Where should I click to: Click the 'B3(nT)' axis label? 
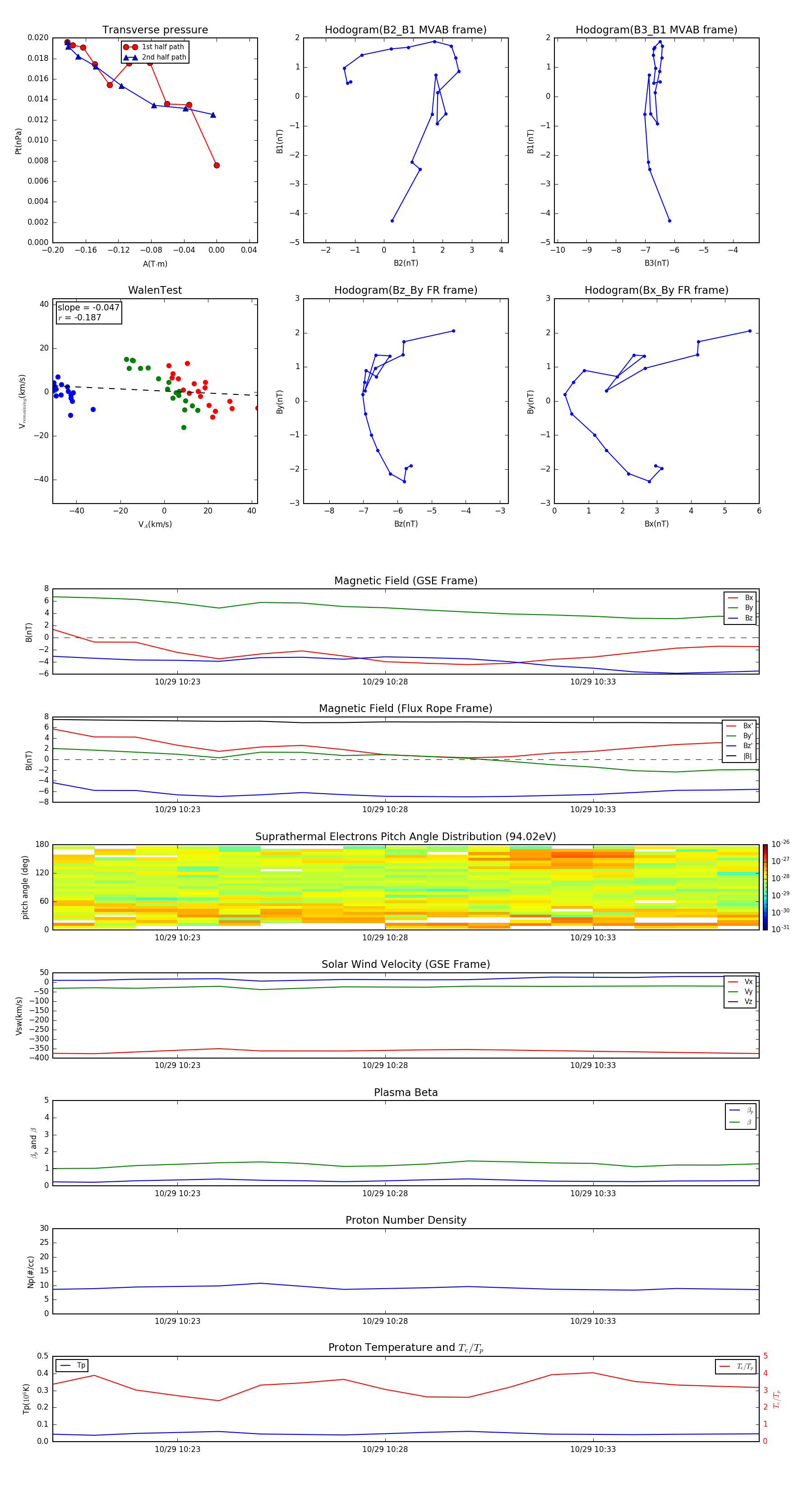pyautogui.click(x=656, y=263)
